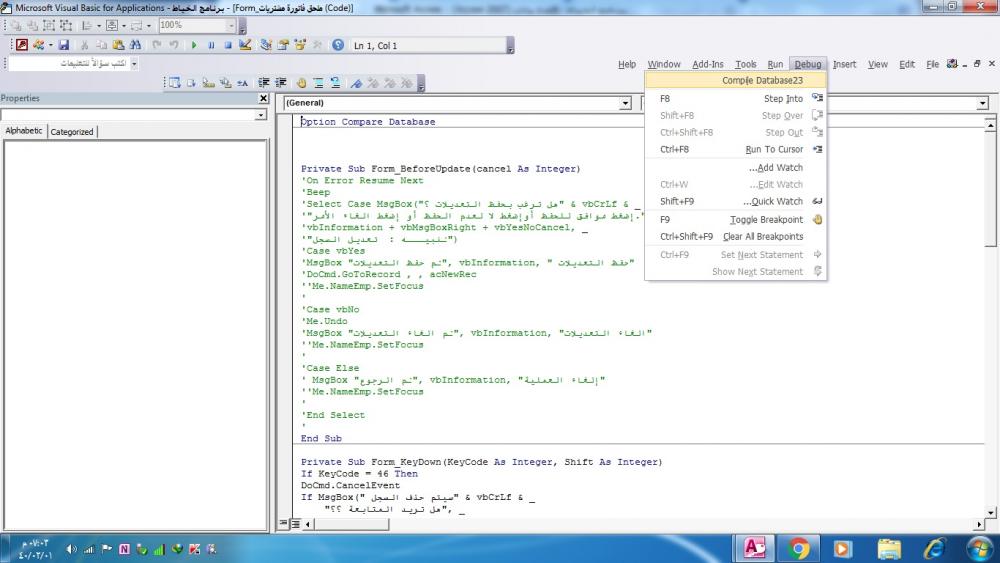The width and height of the screenshot is (1000, 563).
Task: Open the Insert Module icon's dropdown arrow
Action: [x=50, y=45]
